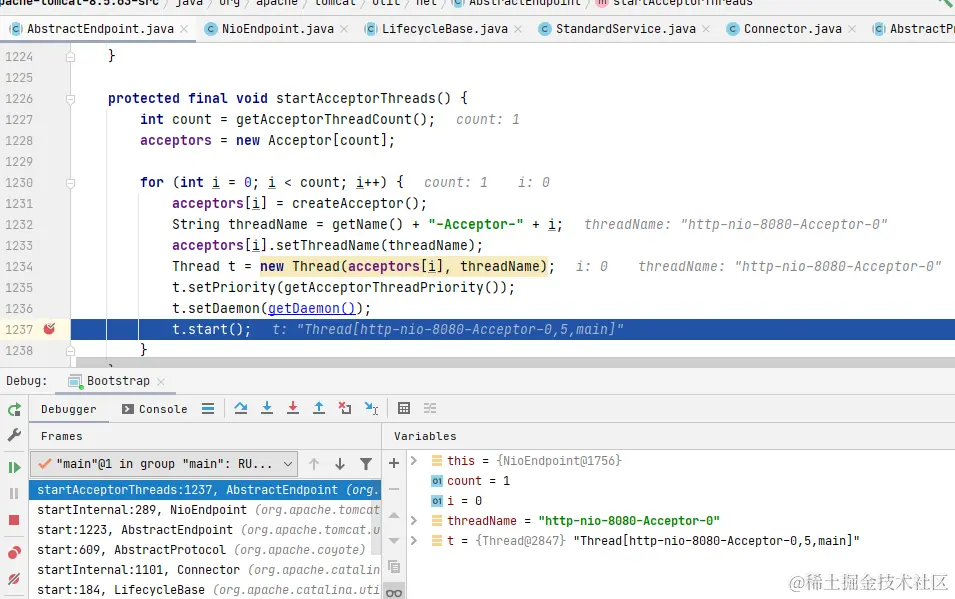
Task: Close the NioEndpoint.java tab
Action: (344, 29)
